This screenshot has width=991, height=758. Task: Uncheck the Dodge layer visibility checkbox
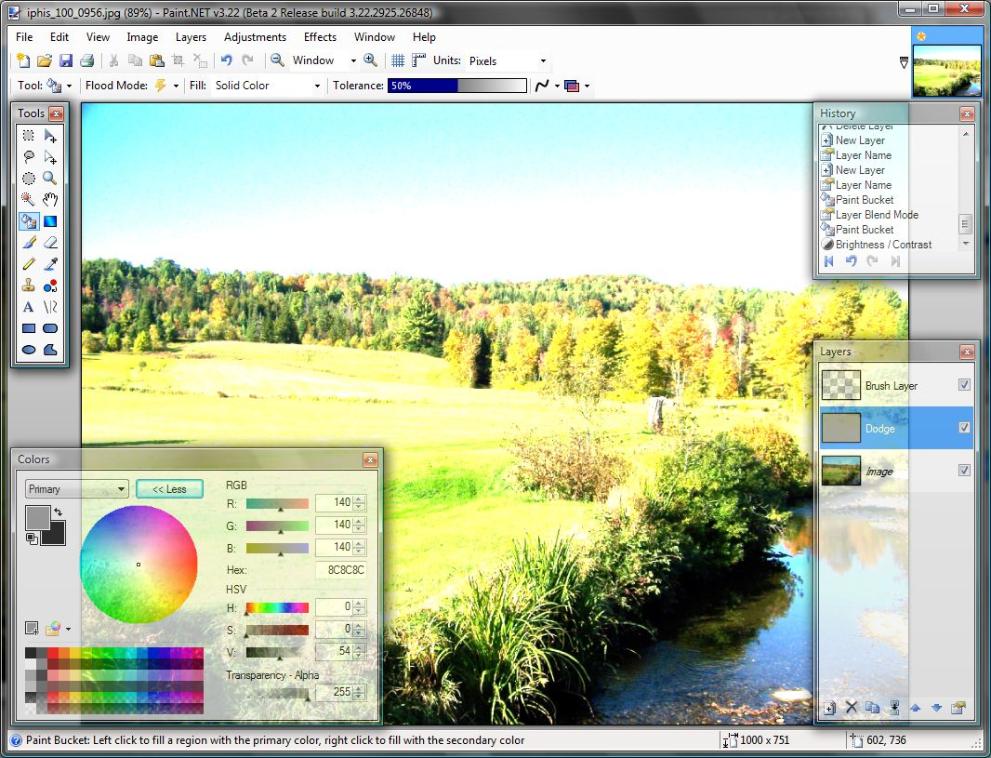coord(964,428)
